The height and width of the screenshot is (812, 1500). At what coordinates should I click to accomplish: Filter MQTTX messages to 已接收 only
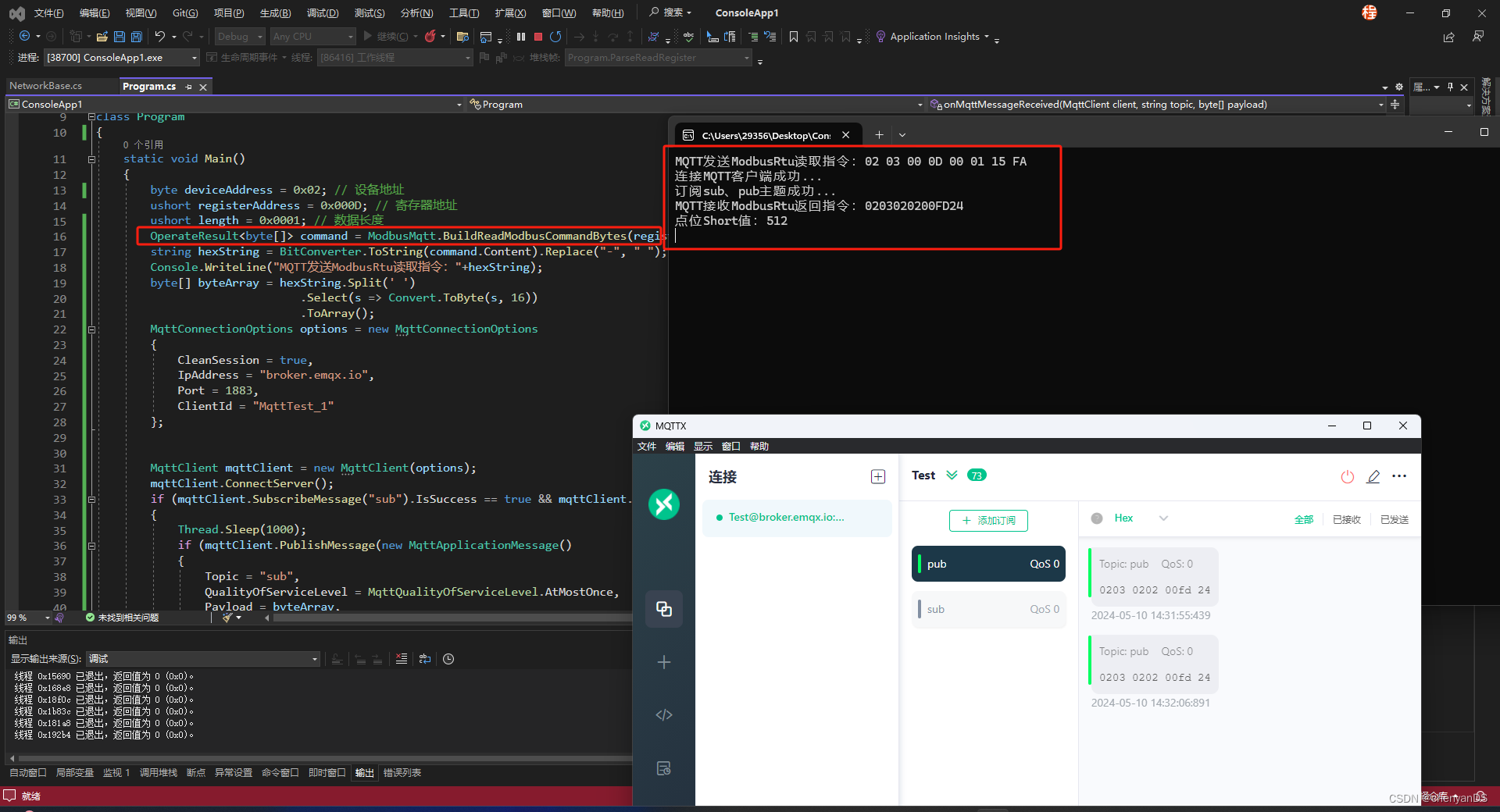point(1346,518)
